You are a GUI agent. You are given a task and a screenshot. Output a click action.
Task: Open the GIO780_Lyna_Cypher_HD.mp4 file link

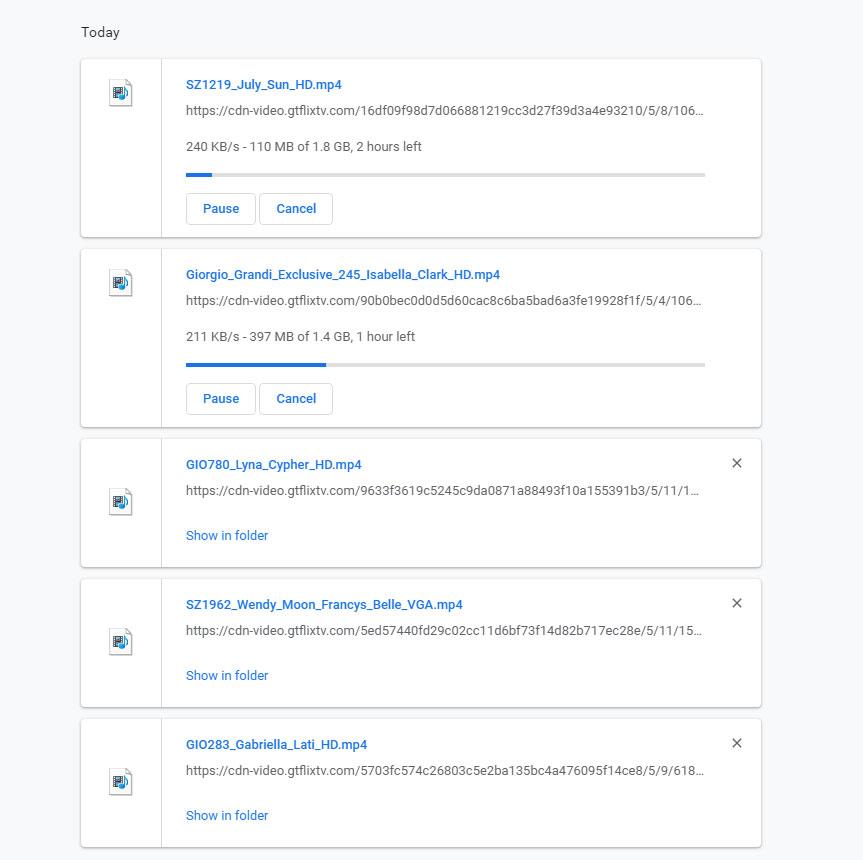(274, 465)
